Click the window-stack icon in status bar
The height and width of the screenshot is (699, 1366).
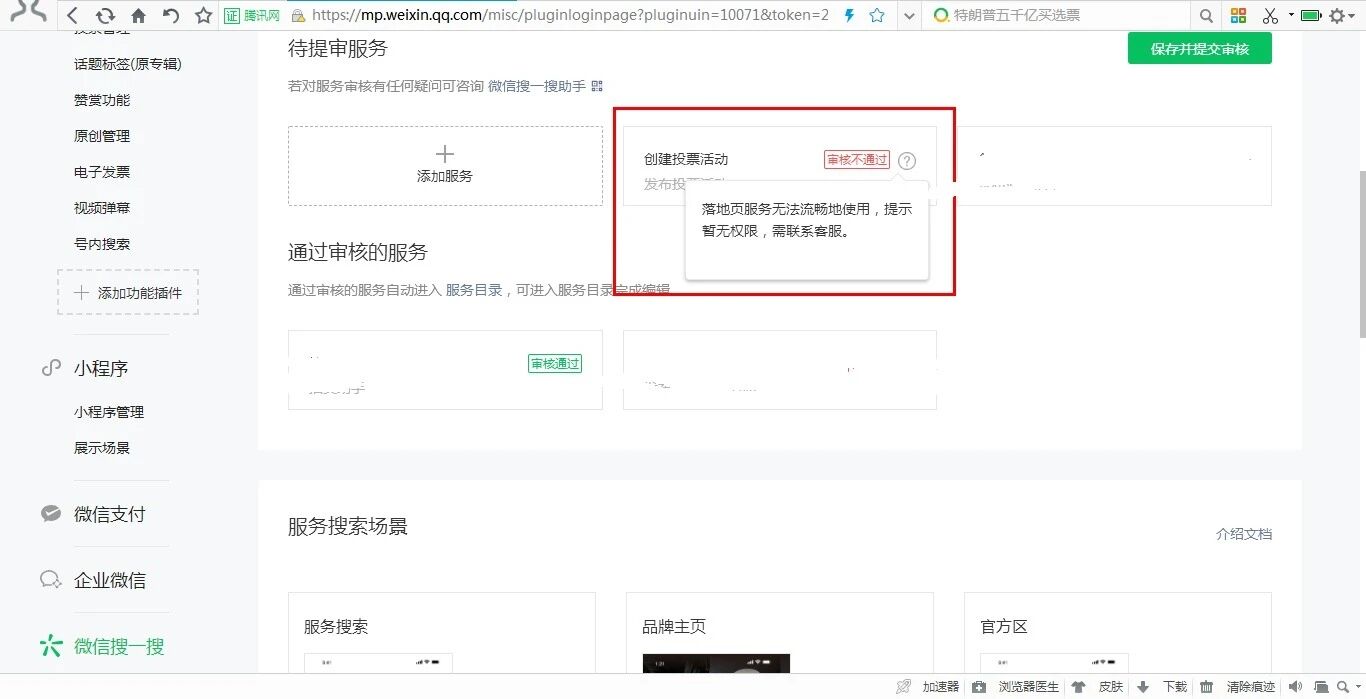(x=1322, y=687)
